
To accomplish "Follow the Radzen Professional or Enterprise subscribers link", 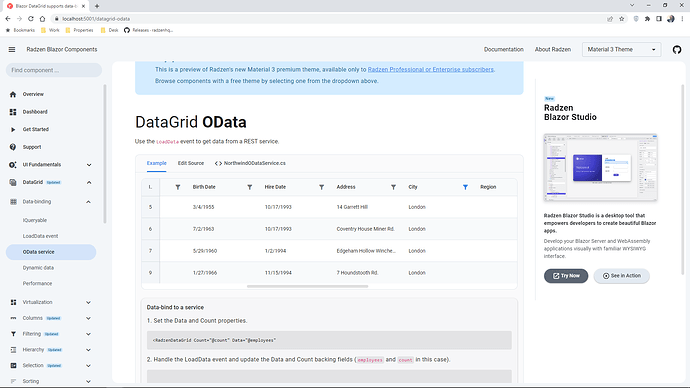I will click(x=430, y=70).
